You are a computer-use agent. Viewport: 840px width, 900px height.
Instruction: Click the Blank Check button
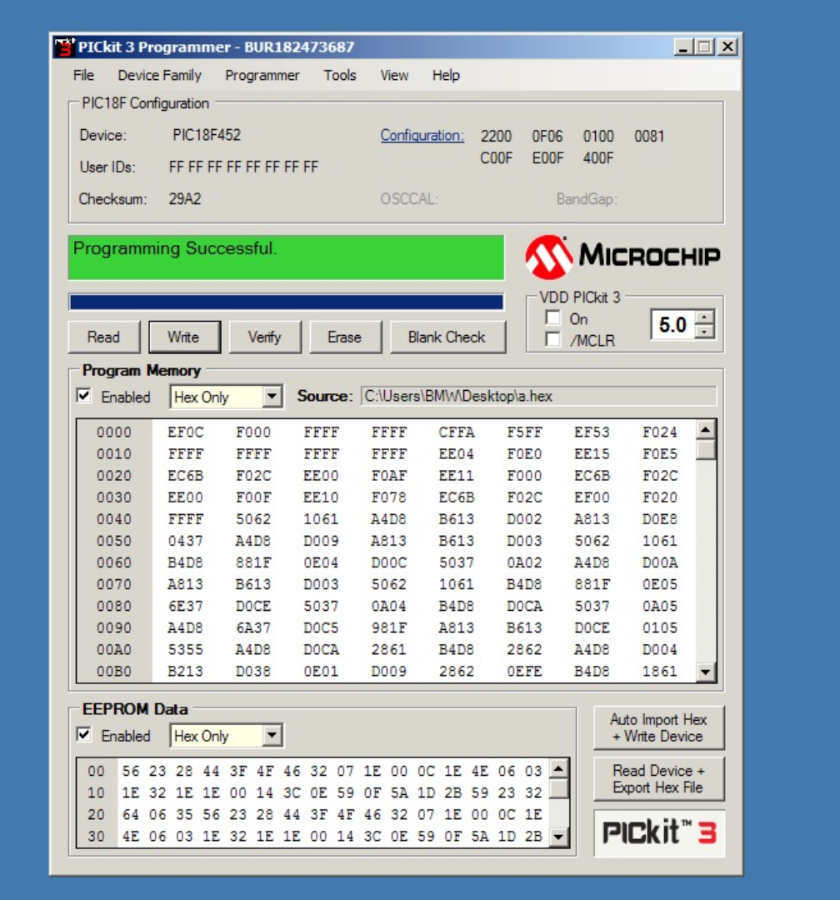click(446, 337)
